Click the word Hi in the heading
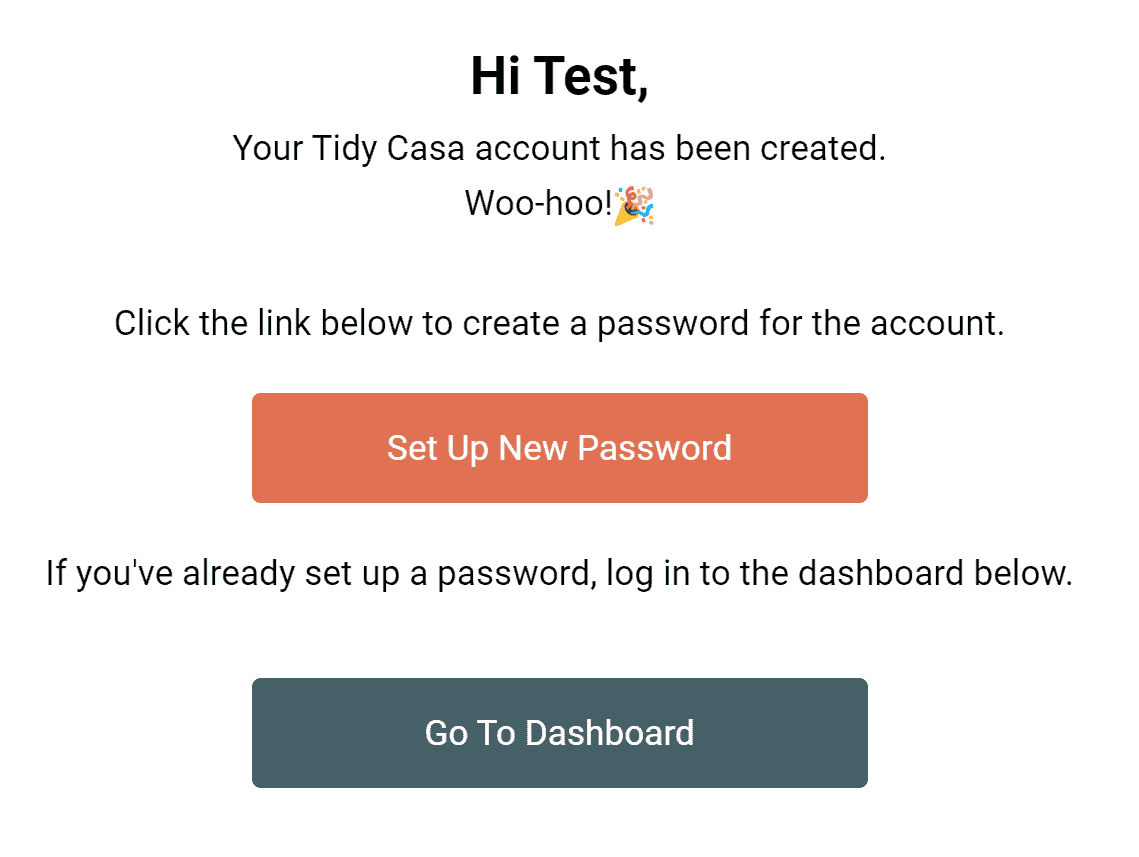Viewport: 1139px width, 857px height. coord(496,76)
